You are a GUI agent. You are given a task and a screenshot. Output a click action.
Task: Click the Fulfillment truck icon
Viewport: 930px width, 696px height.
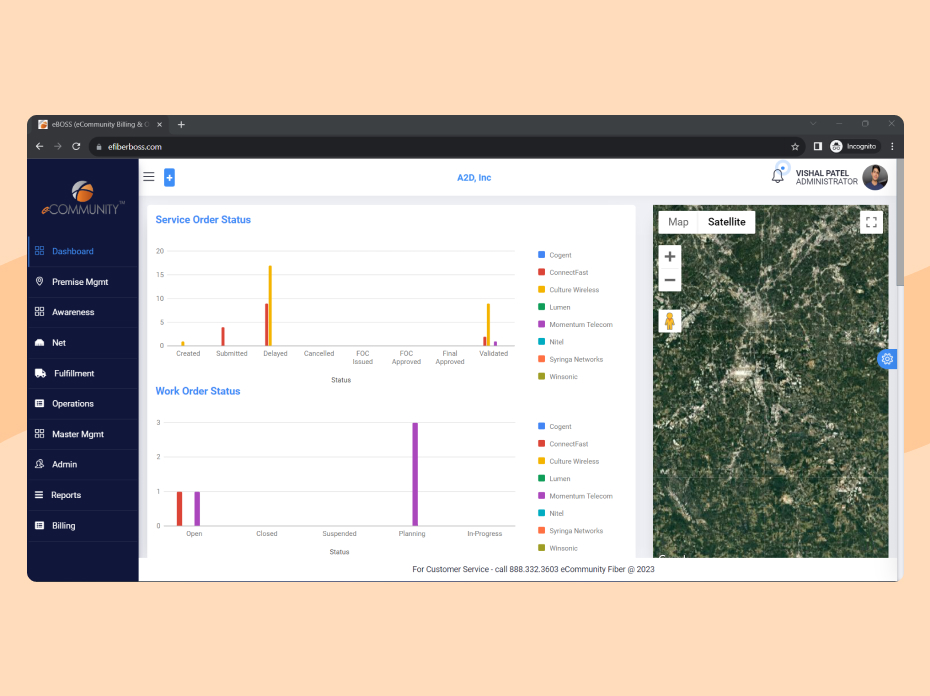coord(40,373)
